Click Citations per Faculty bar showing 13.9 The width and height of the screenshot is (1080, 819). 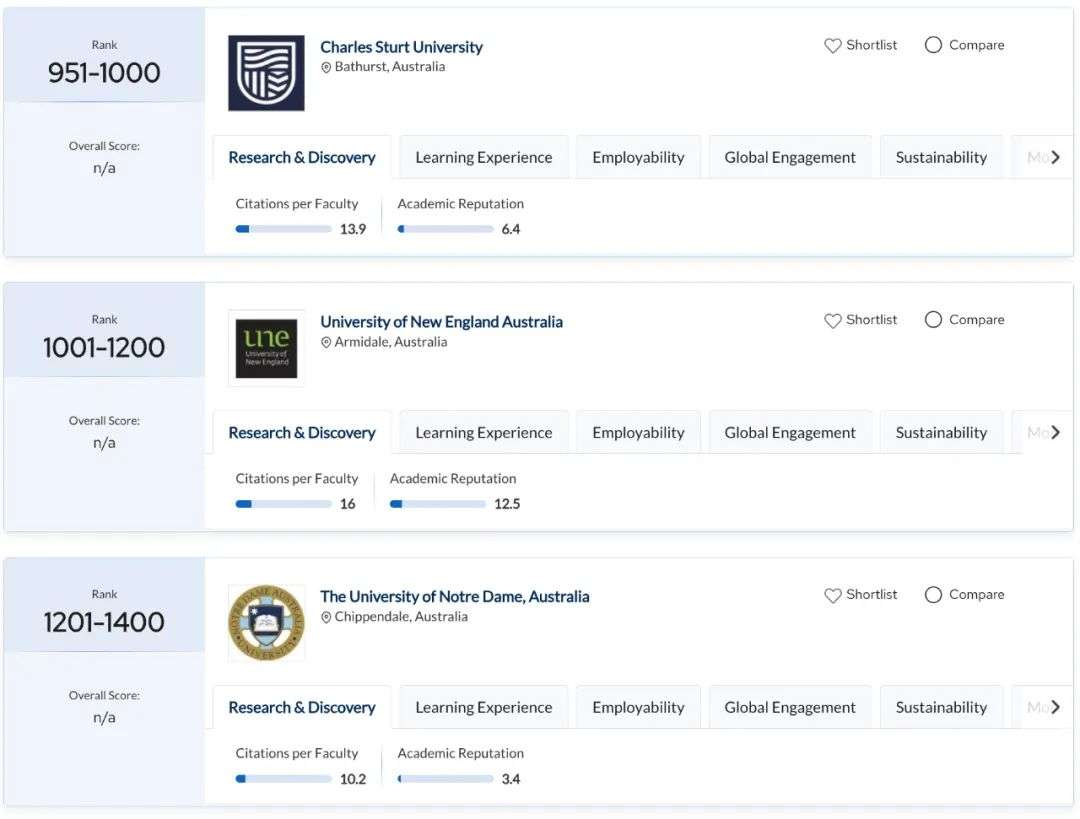(x=283, y=229)
